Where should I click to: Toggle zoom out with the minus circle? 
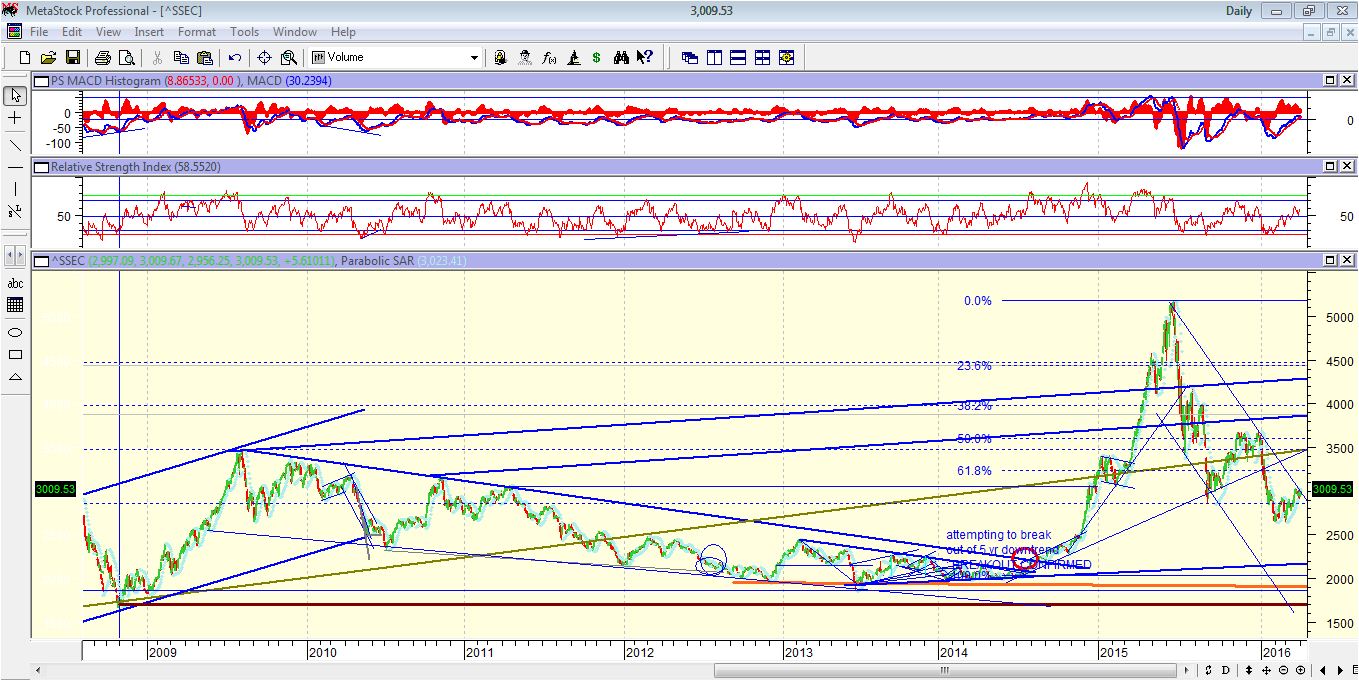(x=1283, y=673)
